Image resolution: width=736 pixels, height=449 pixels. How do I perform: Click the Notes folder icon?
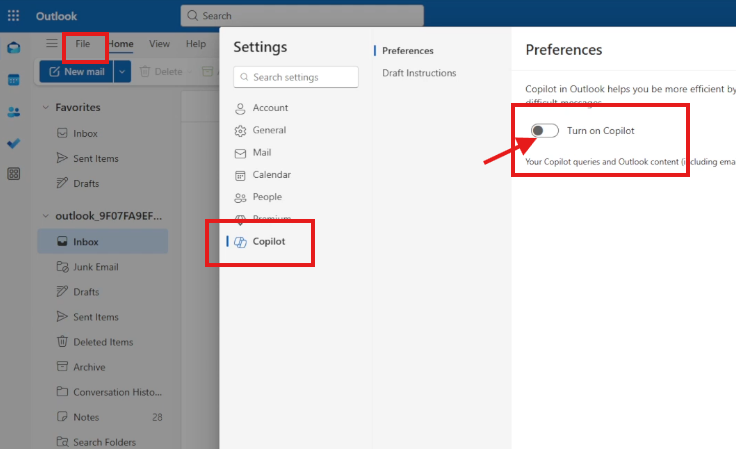tap(62, 416)
